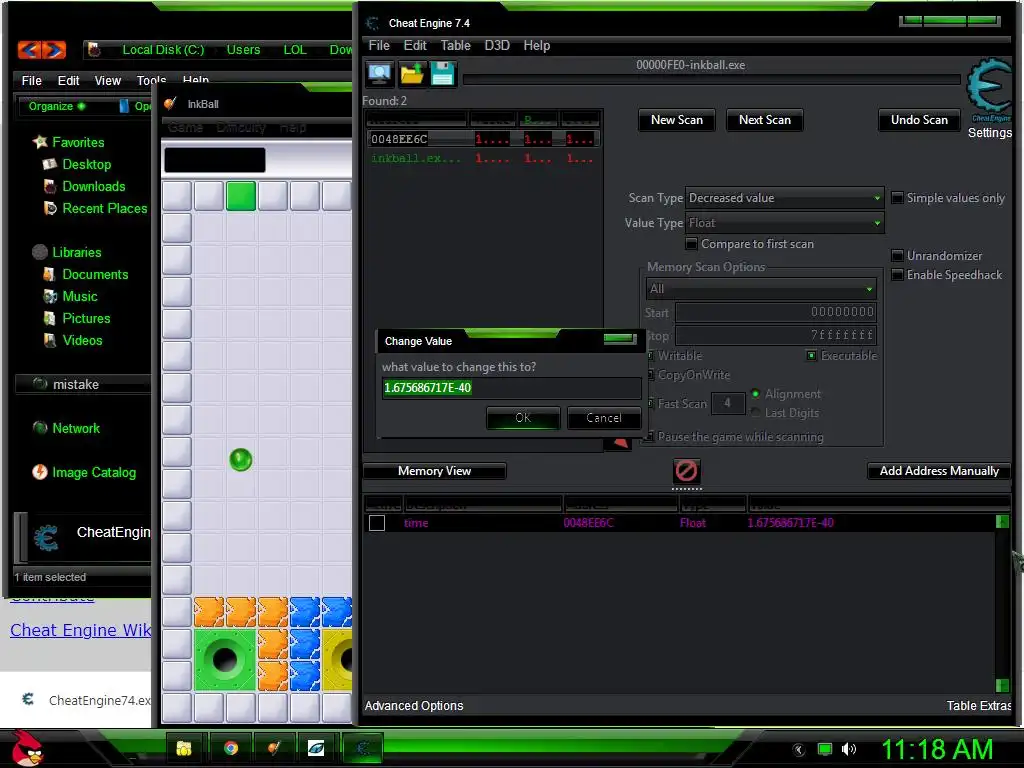
Task: Open the Help menu in Cheat Engine
Action: pyautogui.click(x=537, y=45)
